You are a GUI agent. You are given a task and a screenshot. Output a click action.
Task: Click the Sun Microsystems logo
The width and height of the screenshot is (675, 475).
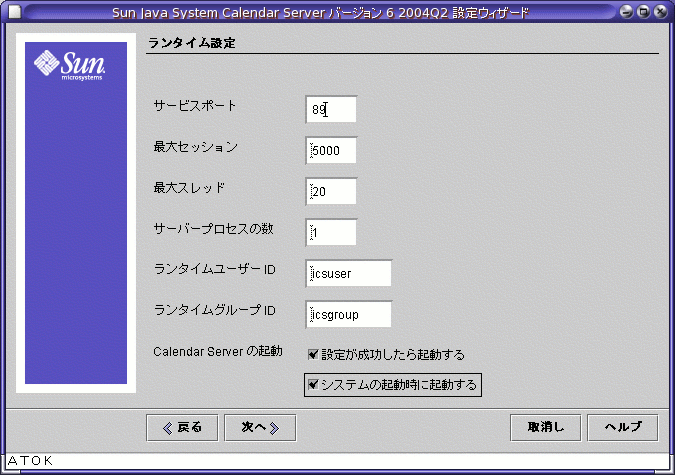[x=69, y=65]
